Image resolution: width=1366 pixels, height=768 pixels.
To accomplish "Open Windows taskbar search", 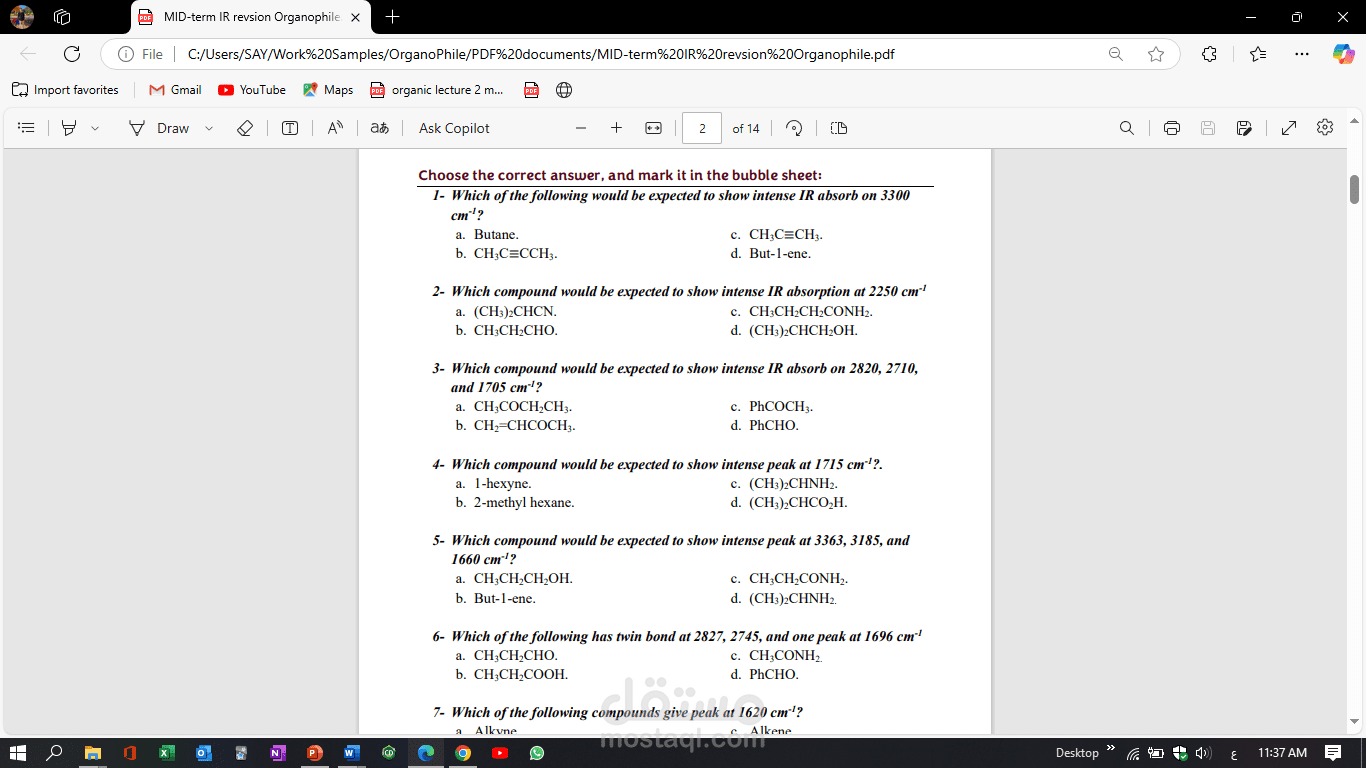I will tap(55, 752).
